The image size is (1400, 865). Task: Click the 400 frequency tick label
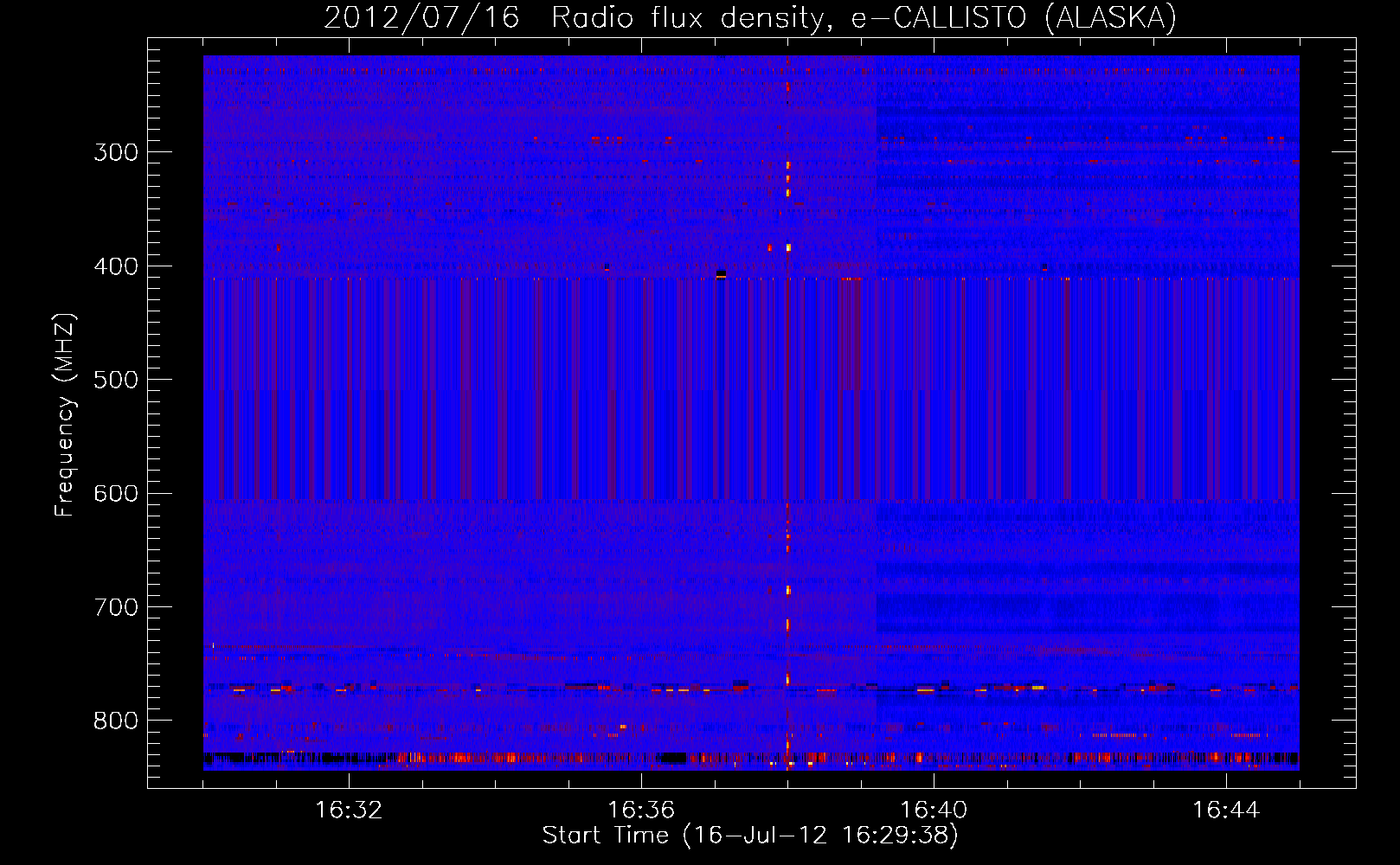pyautogui.click(x=116, y=266)
